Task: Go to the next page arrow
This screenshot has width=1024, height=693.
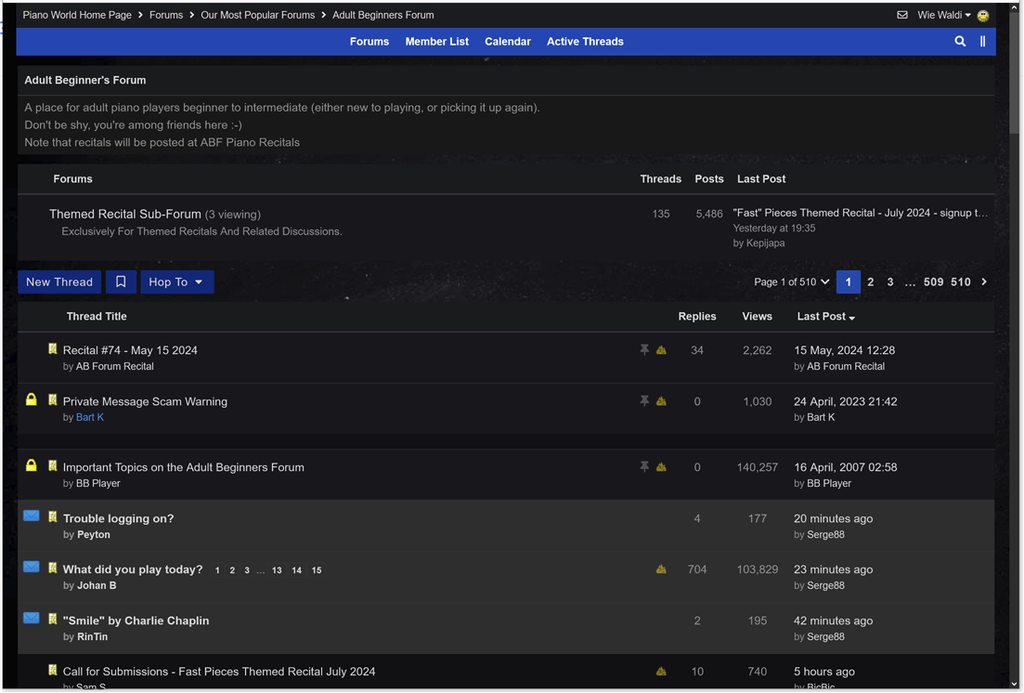Action: point(984,282)
